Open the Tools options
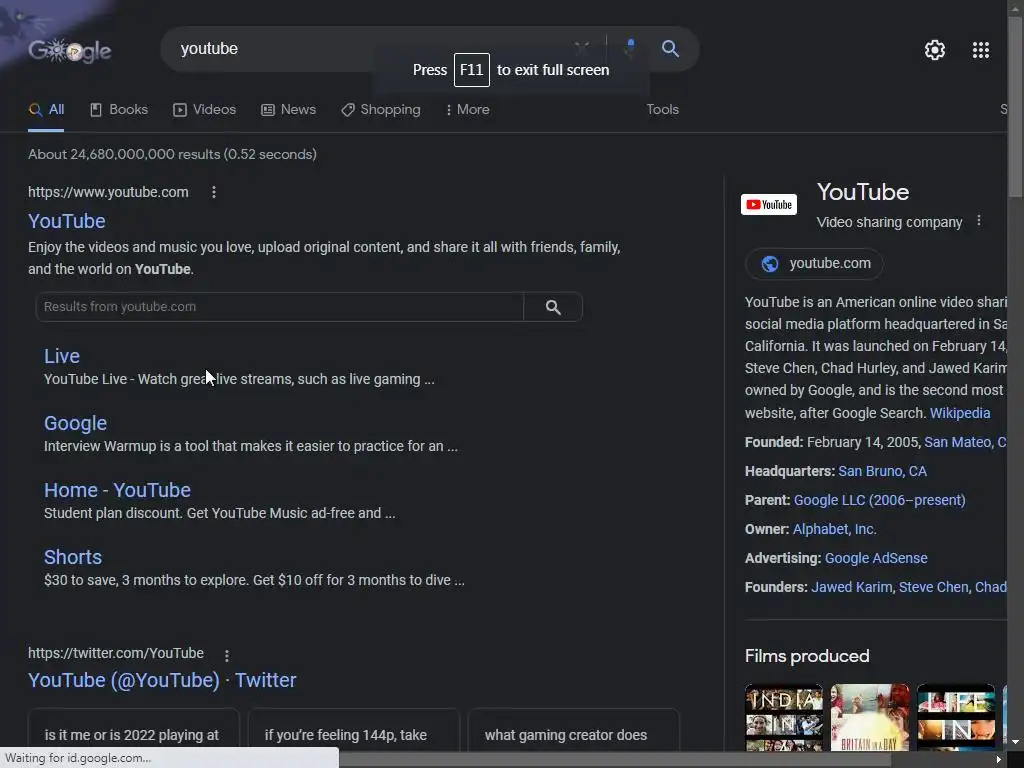This screenshot has height=768, width=1024. pyautogui.click(x=662, y=110)
